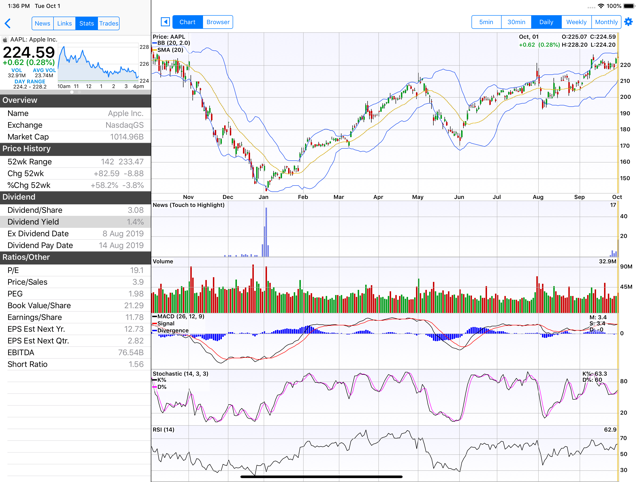Tap the 224.59 current price
The image size is (643, 482).
pyautogui.click(x=29, y=52)
